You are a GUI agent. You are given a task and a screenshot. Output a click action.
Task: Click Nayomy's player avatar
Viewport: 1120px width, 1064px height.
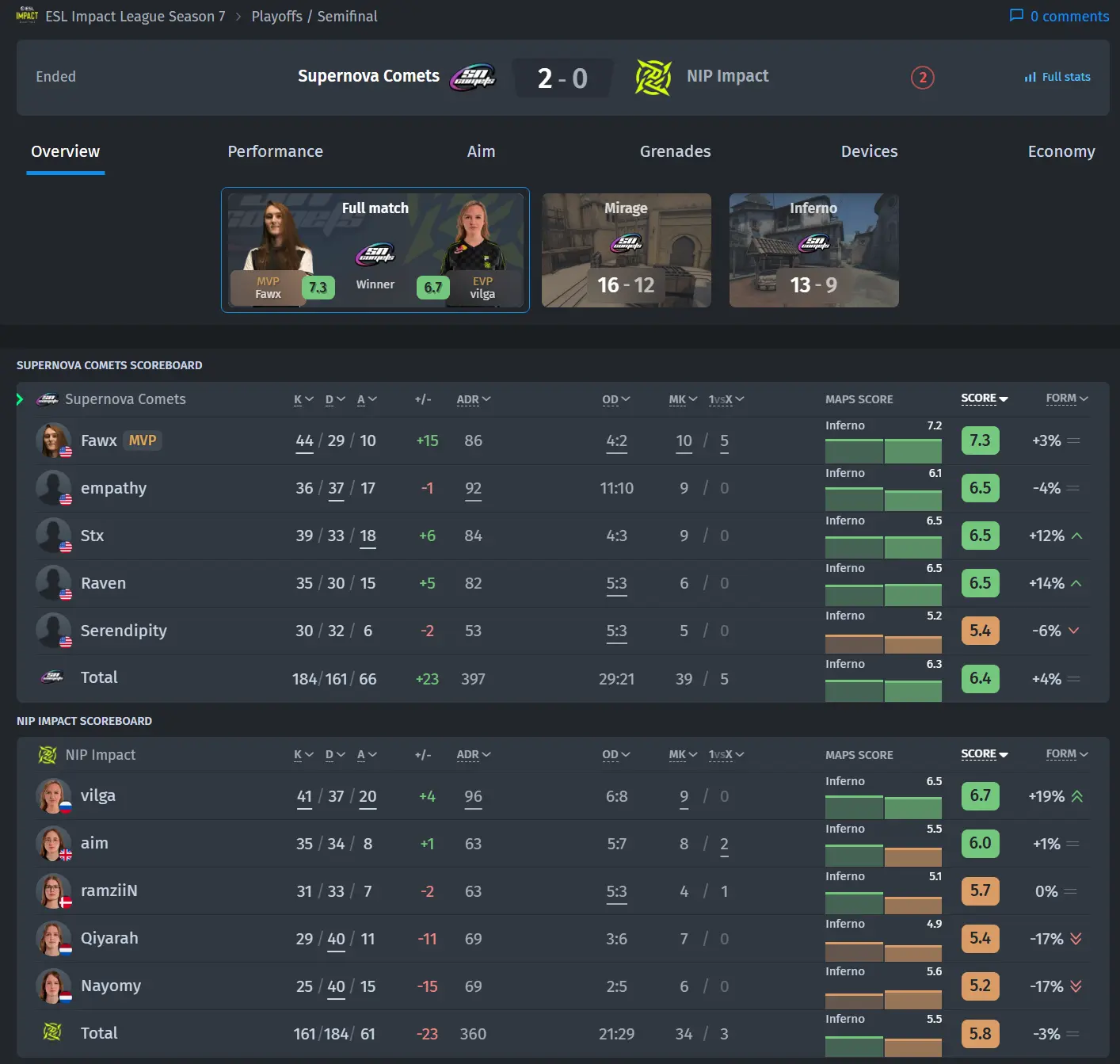(x=54, y=986)
